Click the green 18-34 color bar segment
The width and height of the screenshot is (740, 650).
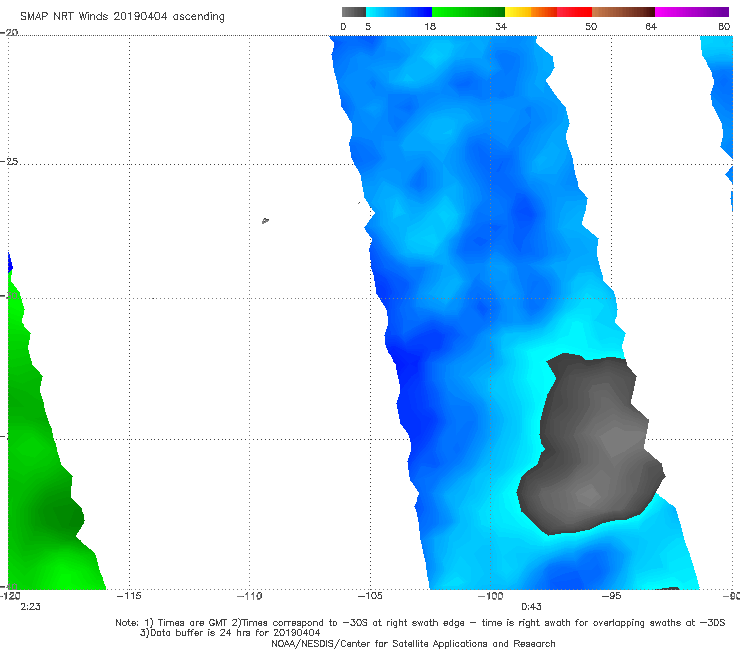[x=468, y=12]
